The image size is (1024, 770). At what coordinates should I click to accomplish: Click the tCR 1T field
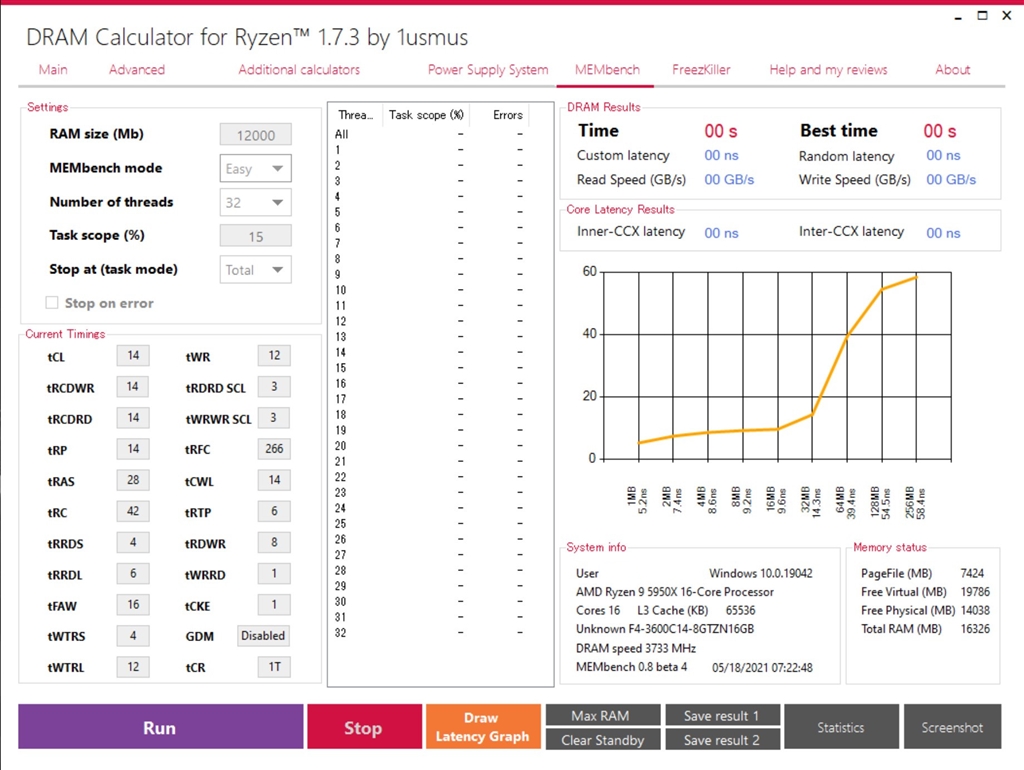coord(274,666)
